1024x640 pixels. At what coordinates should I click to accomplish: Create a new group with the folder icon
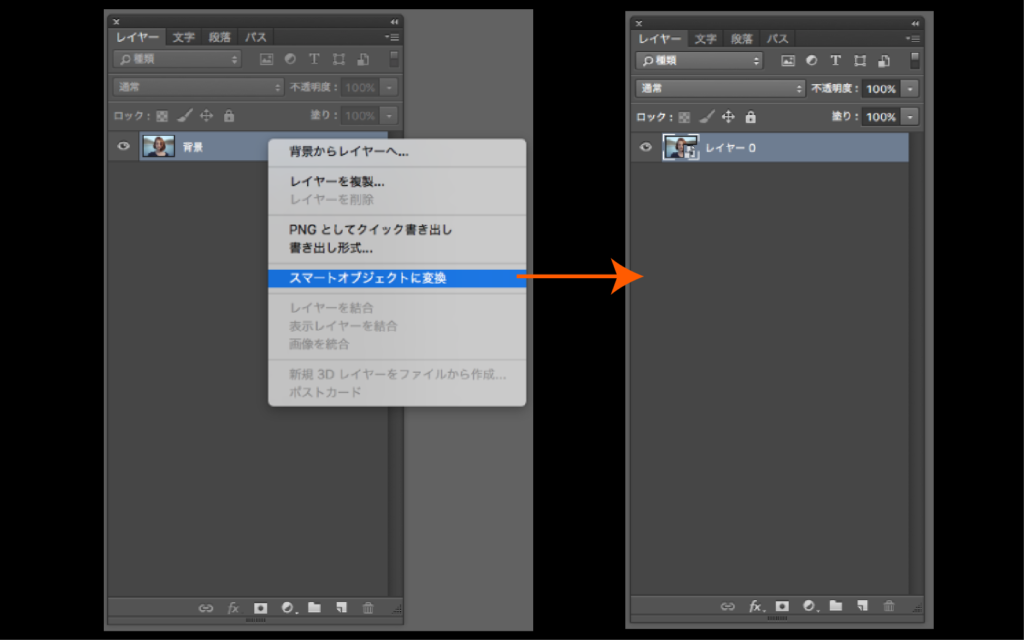click(x=315, y=607)
